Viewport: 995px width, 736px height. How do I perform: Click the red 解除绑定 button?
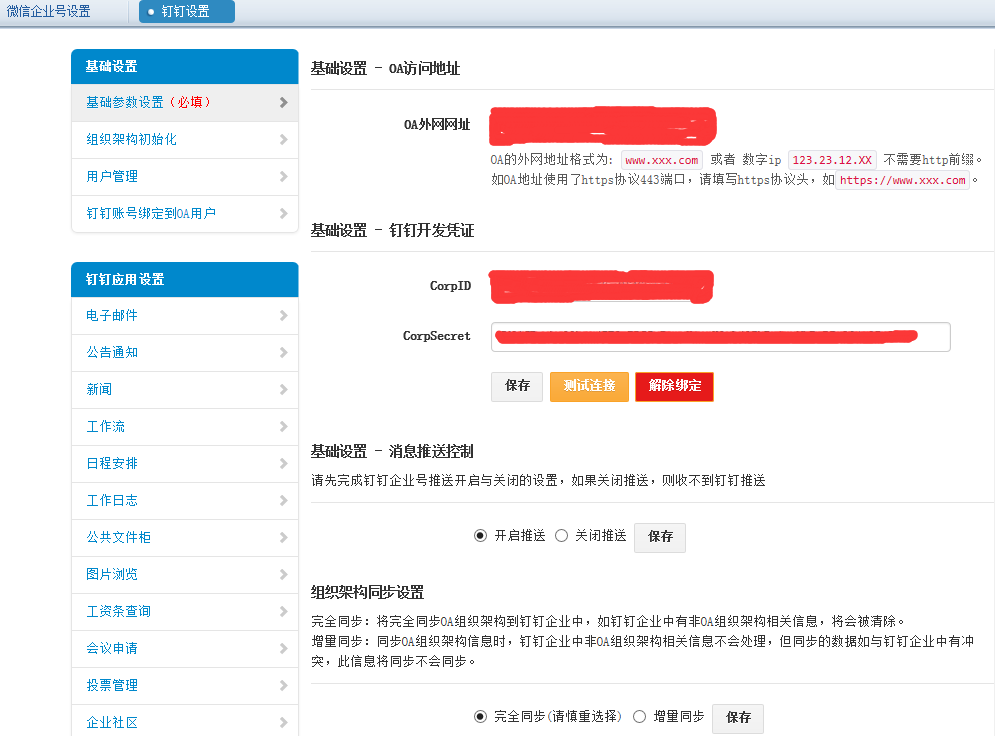(675, 386)
